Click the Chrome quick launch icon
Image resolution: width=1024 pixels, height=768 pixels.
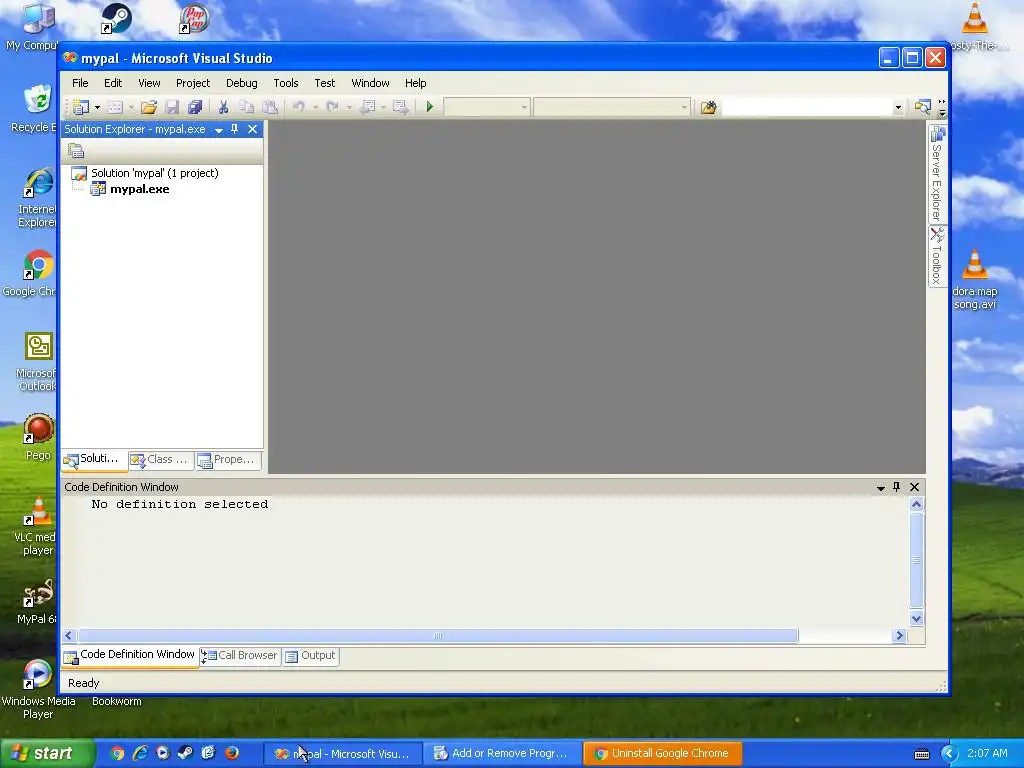tap(118, 754)
